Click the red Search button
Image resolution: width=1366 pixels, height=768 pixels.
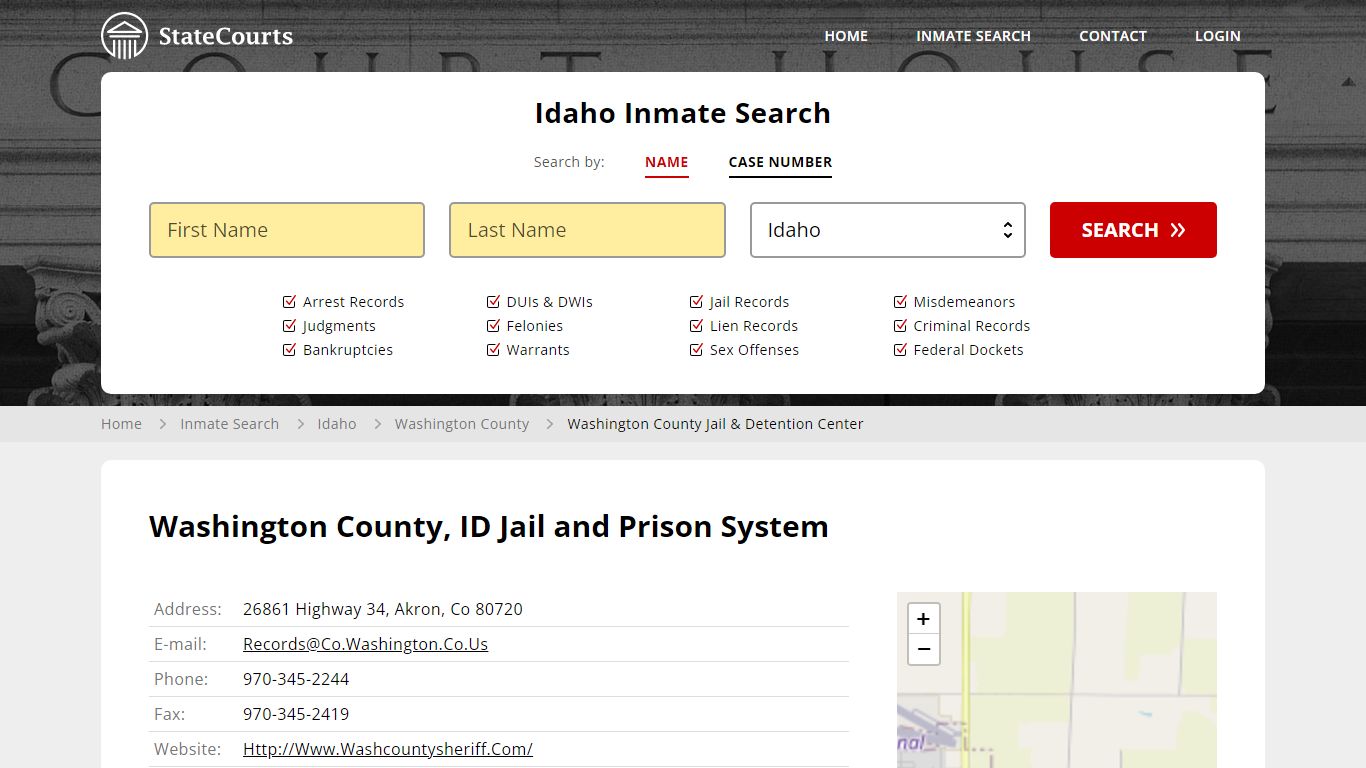tap(1133, 230)
